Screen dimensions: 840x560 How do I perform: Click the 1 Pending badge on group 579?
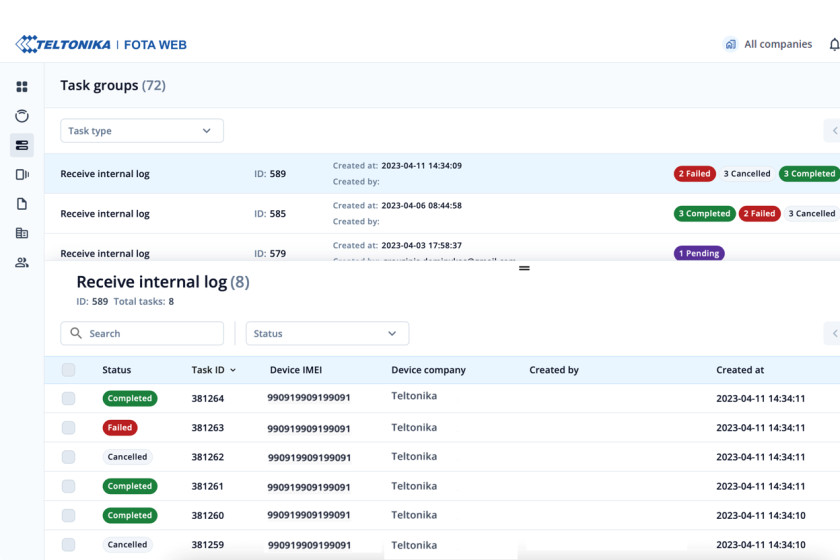(x=699, y=253)
